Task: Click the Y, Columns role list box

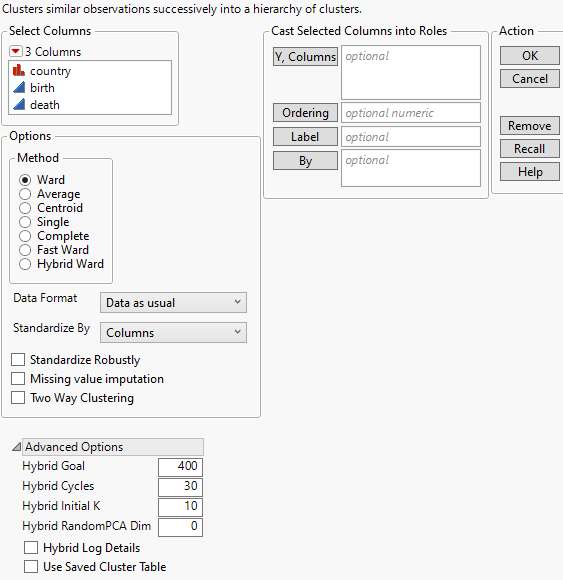Action: coord(411,72)
